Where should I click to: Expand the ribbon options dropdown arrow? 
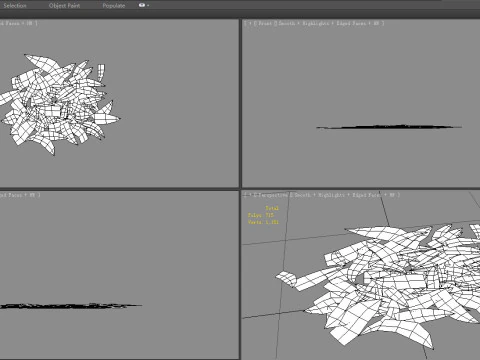[x=148, y=6]
